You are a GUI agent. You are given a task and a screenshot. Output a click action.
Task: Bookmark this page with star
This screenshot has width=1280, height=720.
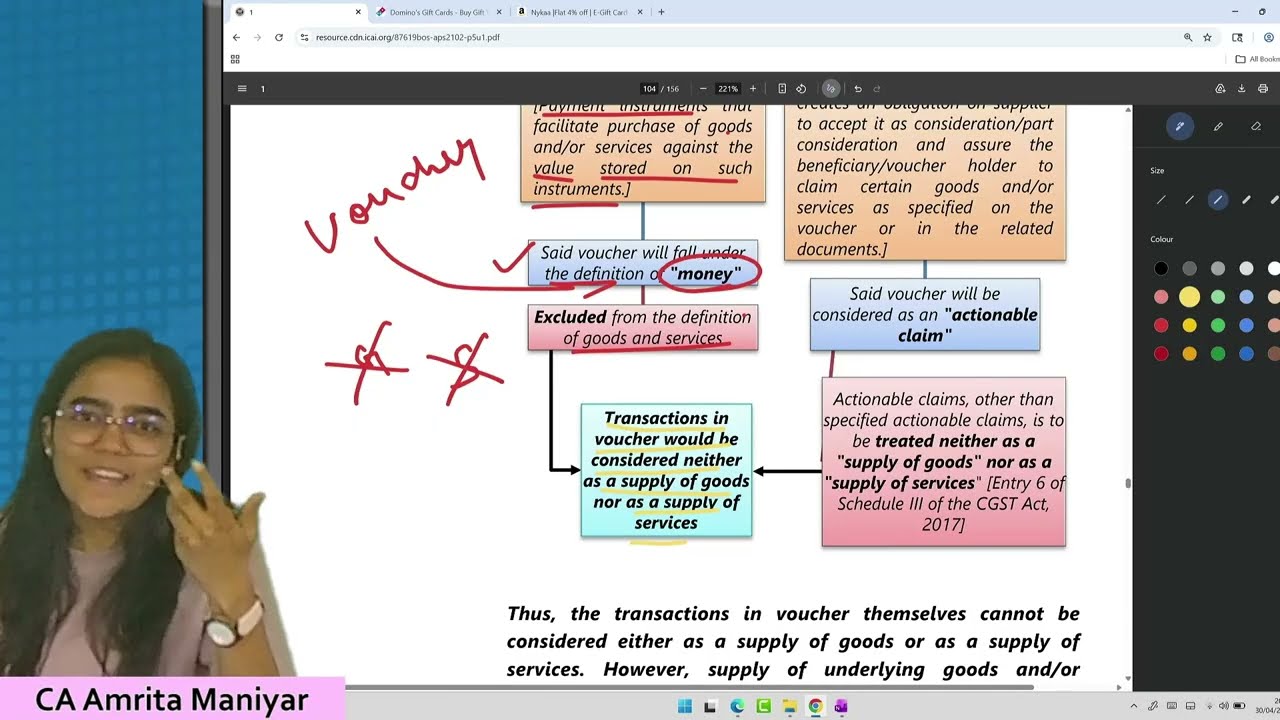pyautogui.click(x=1207, y=37)
